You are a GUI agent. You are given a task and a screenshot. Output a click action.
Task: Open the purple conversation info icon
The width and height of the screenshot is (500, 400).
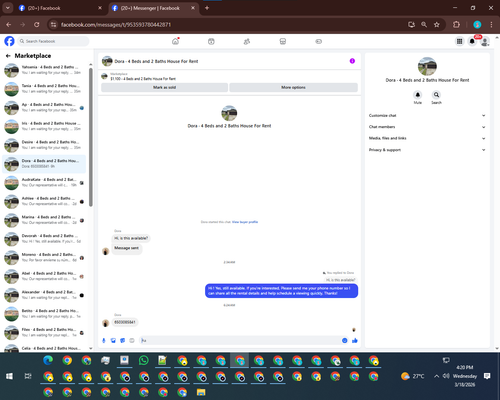click(352, 61)
